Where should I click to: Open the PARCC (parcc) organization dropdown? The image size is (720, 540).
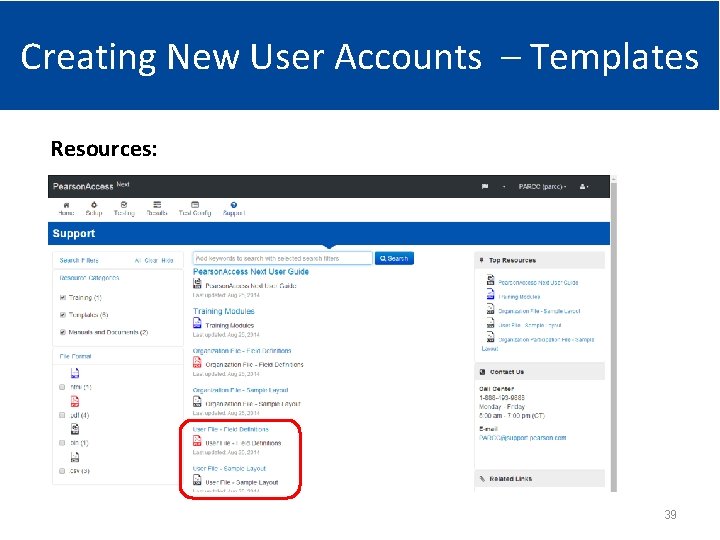pyautogui.click(x=542, y=186)
